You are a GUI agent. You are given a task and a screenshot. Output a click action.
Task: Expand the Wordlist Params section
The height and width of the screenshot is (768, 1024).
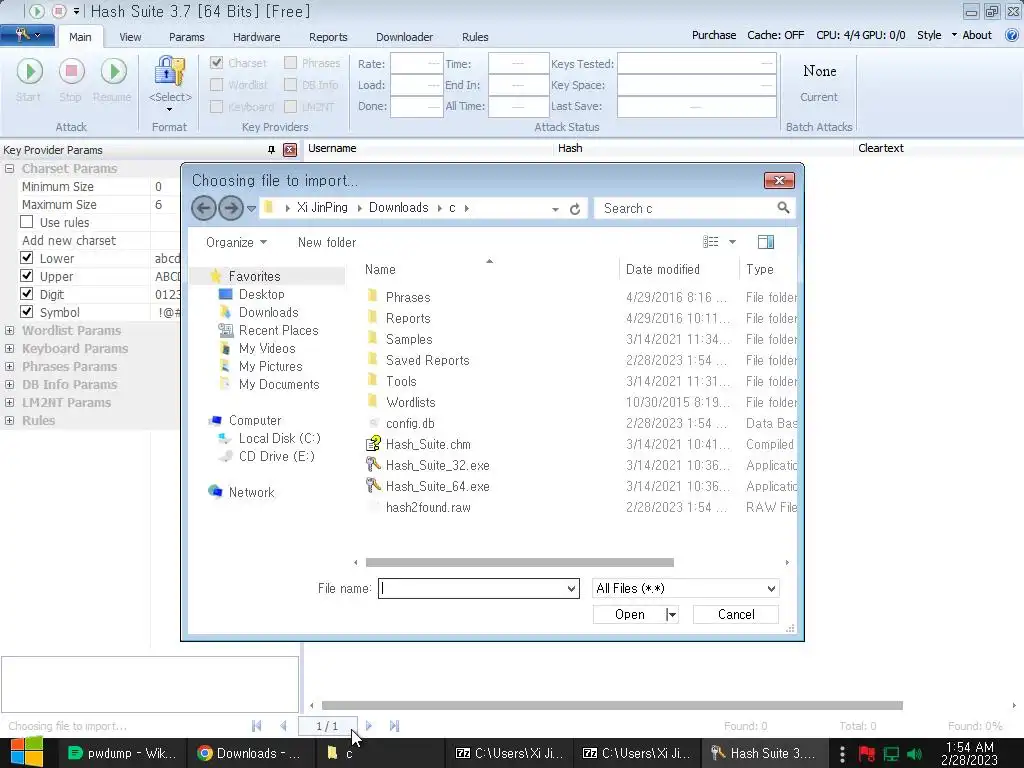[9, 330]
